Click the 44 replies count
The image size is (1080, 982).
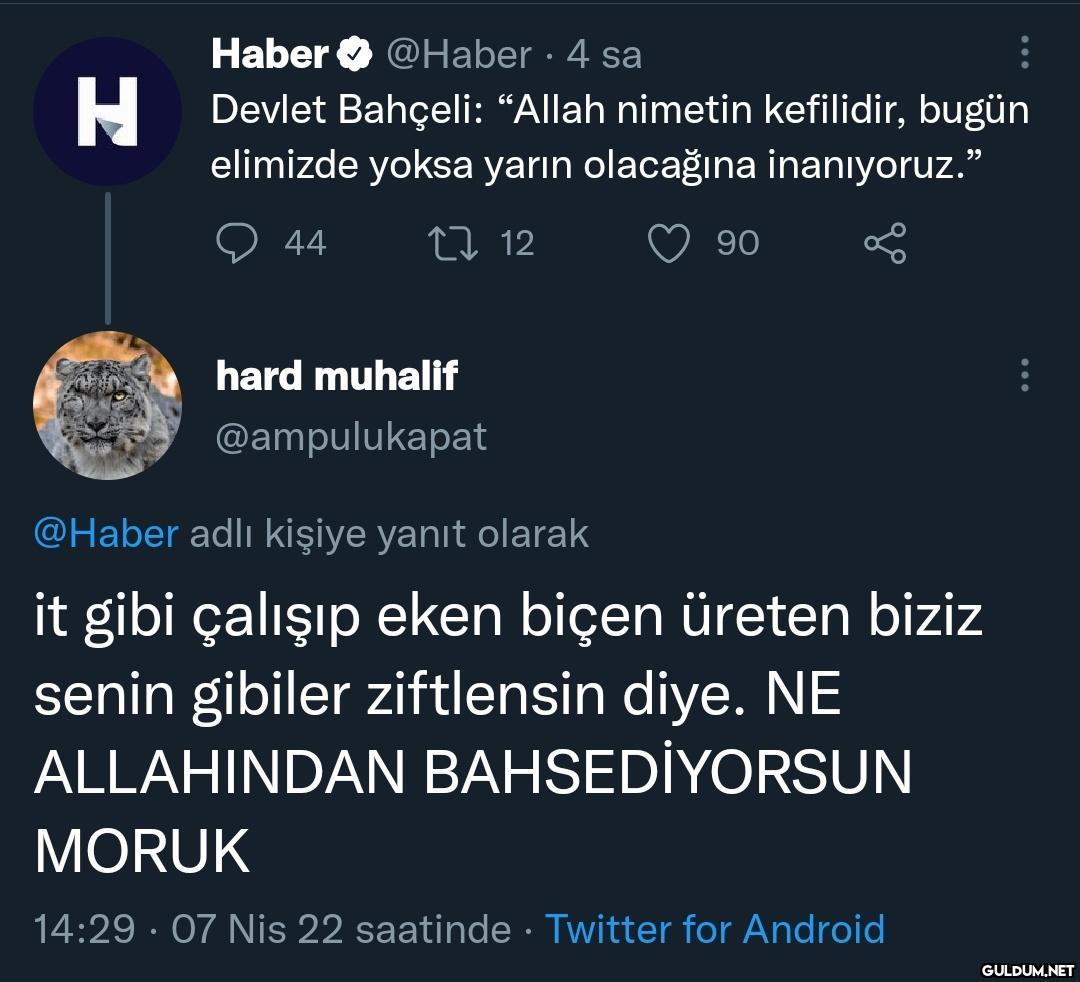pyautogui.click(x=305, y=243)
